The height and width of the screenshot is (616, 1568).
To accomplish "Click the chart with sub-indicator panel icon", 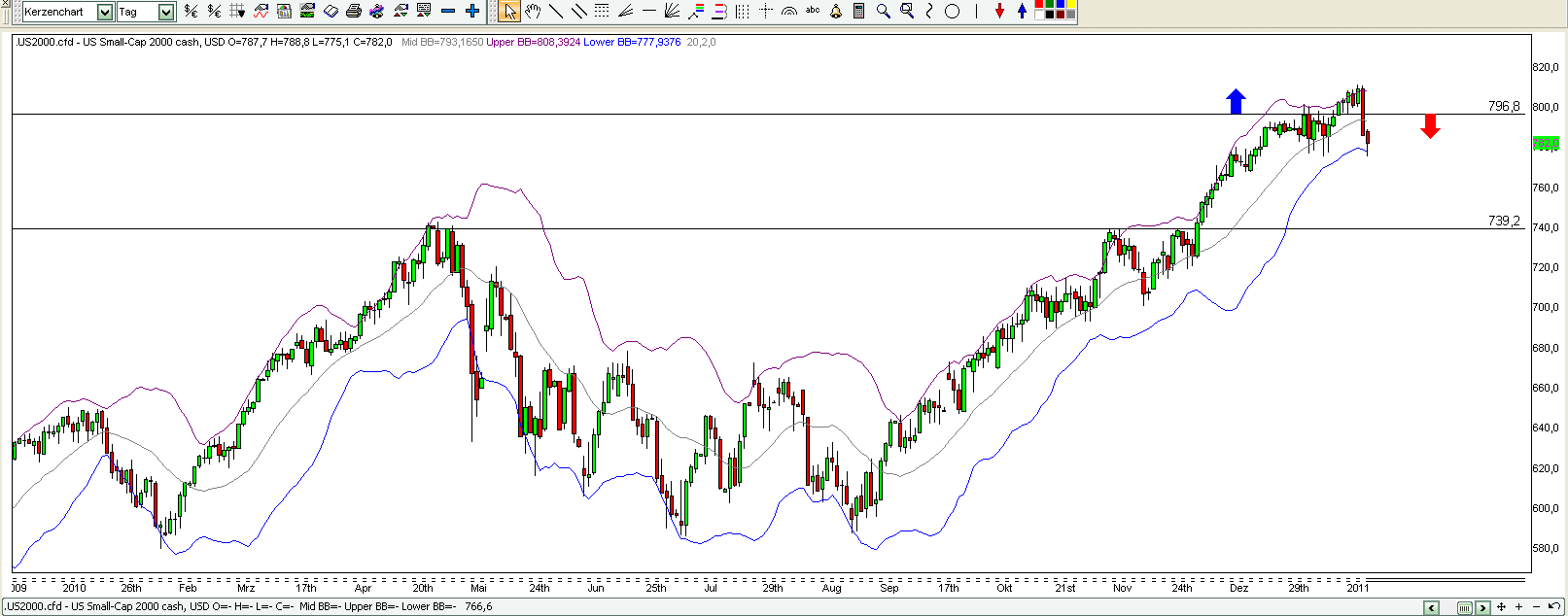I will [x=307, y=12].
